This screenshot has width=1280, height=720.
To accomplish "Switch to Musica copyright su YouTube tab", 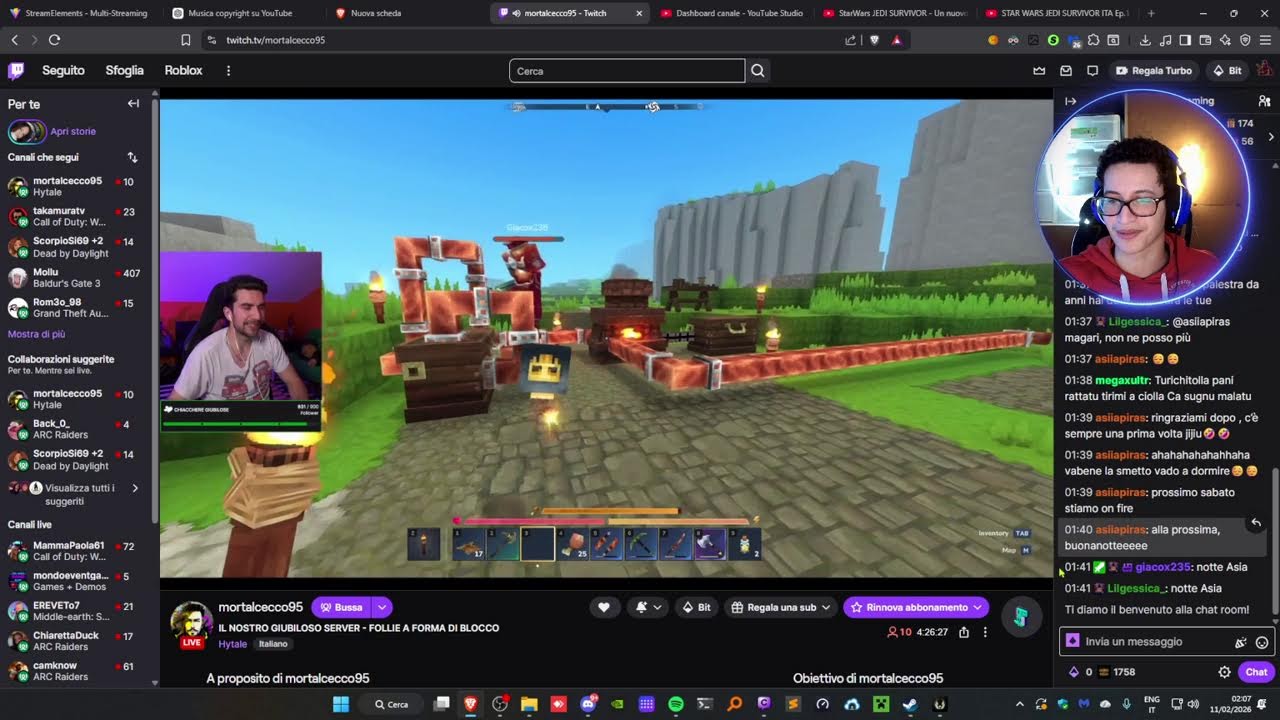I will [x=242, y=13].
